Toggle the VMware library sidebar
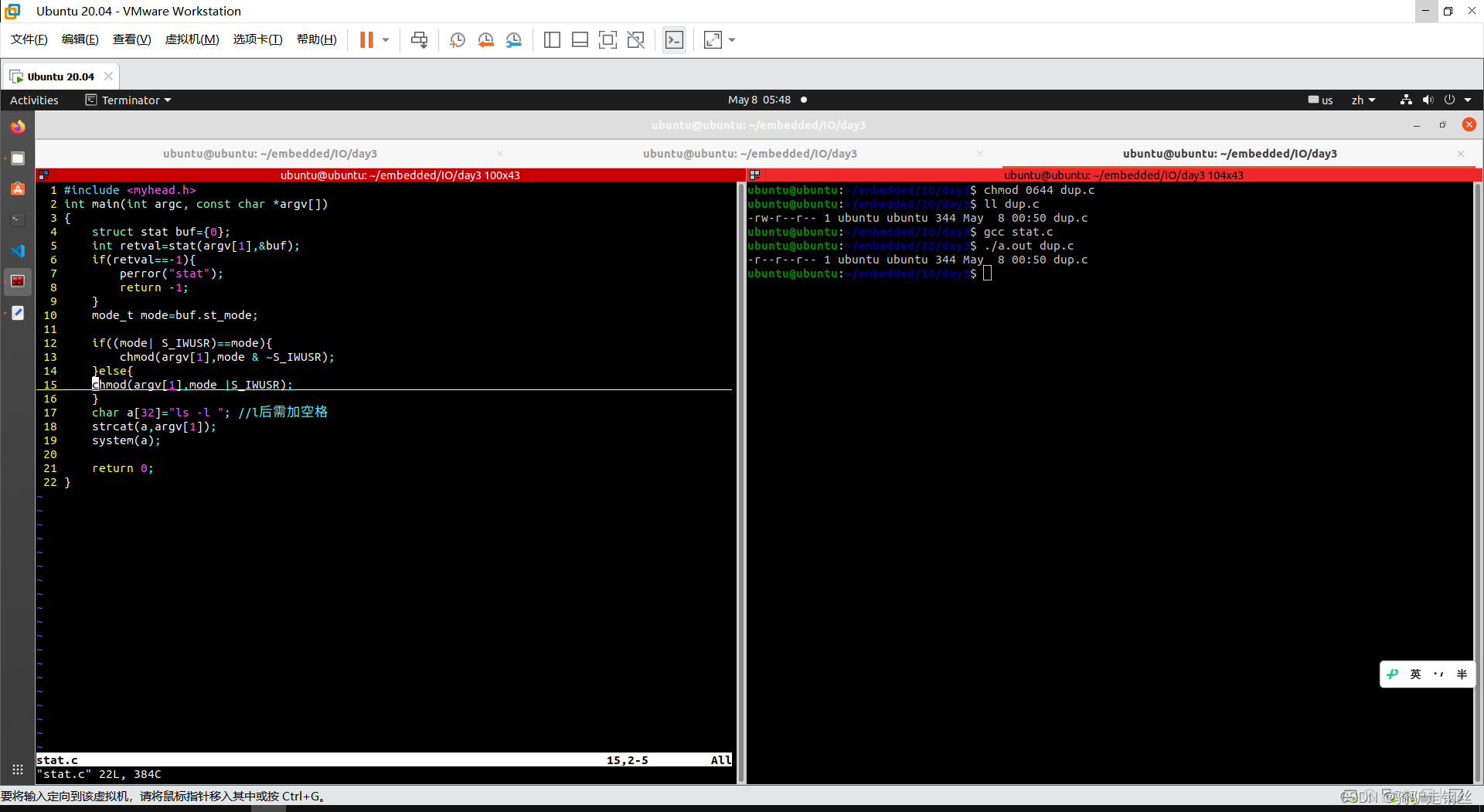The image size is (1484, 812). coord(552,40)
